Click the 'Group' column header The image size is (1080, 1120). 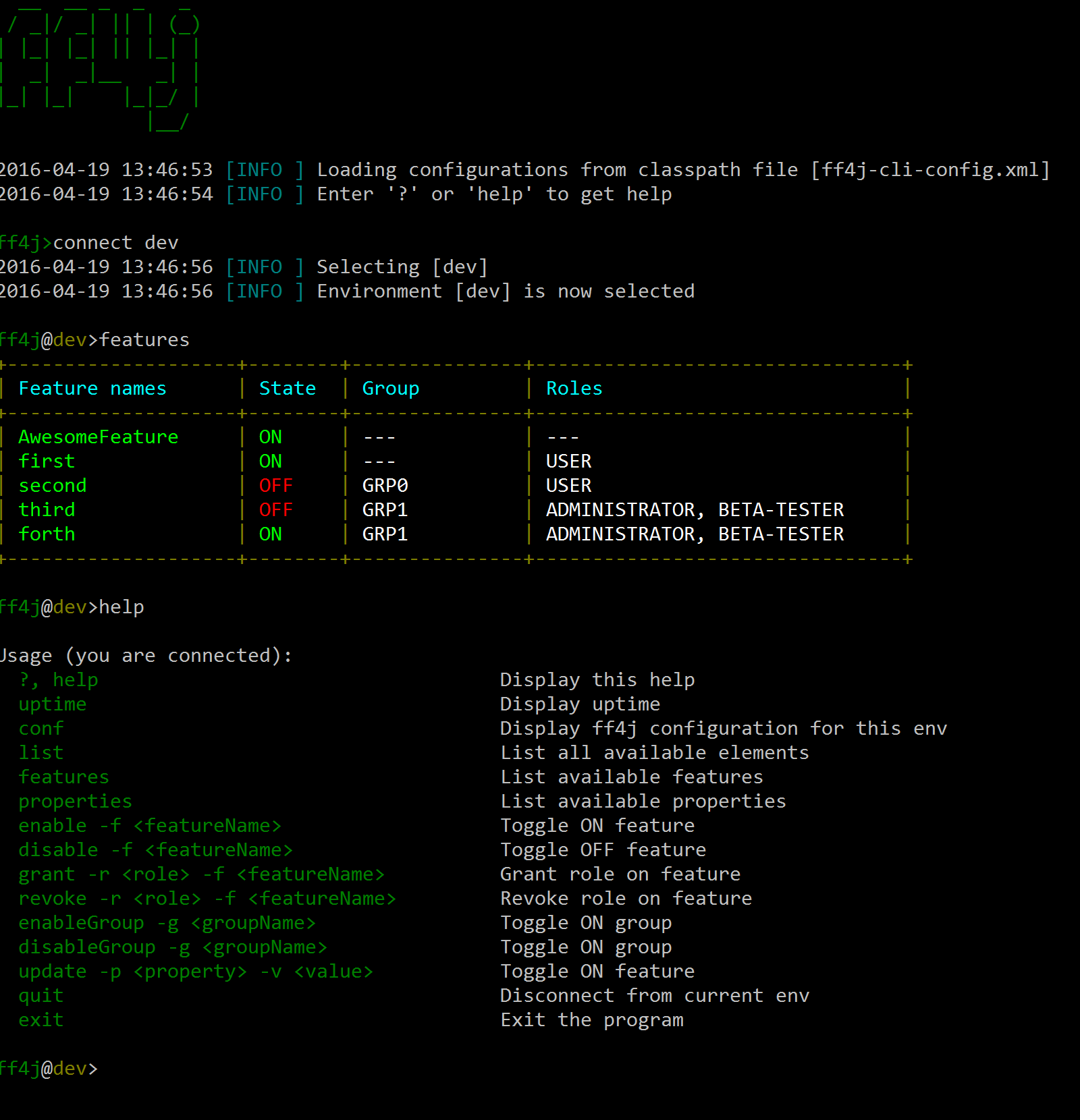pos(390,389)
